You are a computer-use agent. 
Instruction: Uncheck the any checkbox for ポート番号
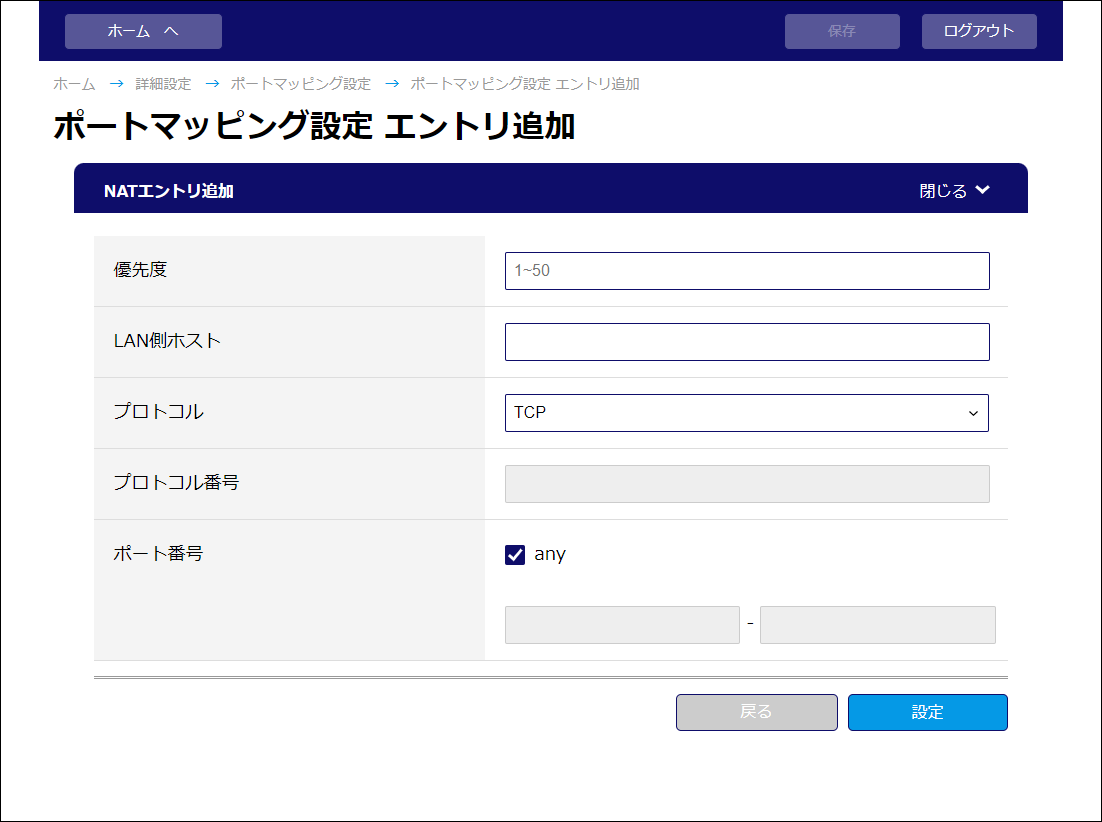[515, 555]
